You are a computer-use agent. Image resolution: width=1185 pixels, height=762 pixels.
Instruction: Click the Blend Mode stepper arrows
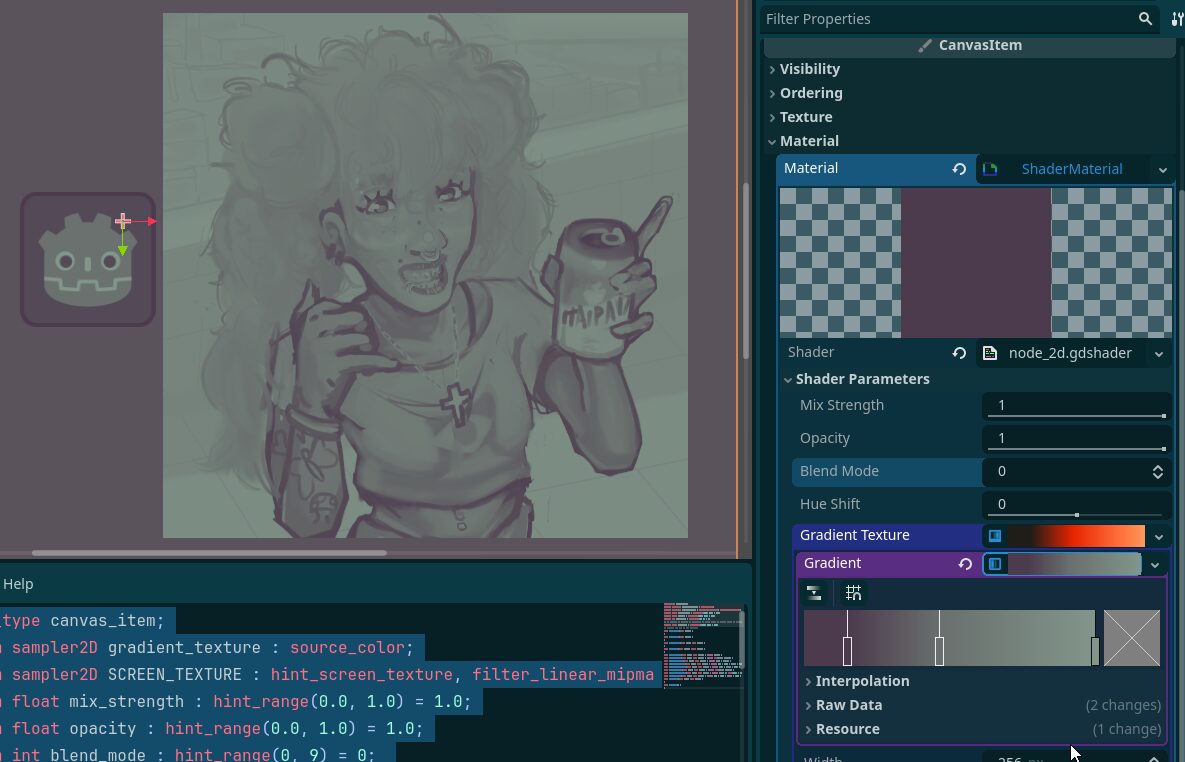(1157, 472)
